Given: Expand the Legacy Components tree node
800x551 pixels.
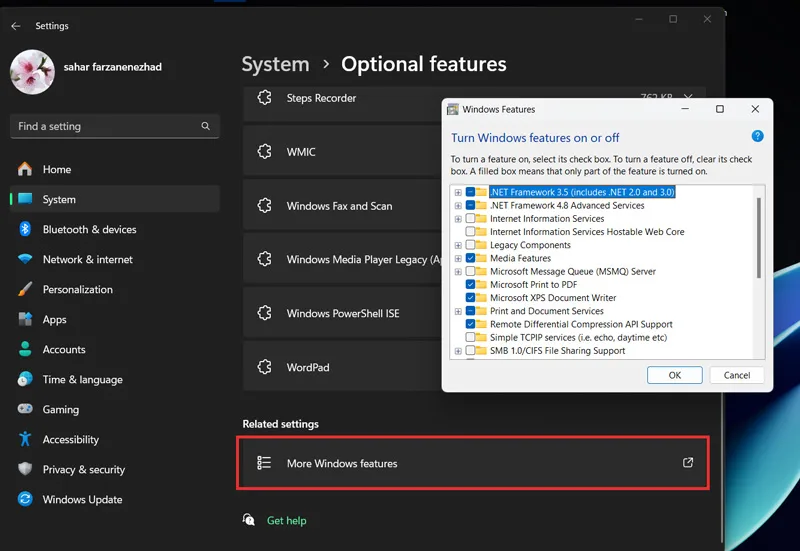Looking at the screenshot, I should pyautogui.click(x=458, y=245).
